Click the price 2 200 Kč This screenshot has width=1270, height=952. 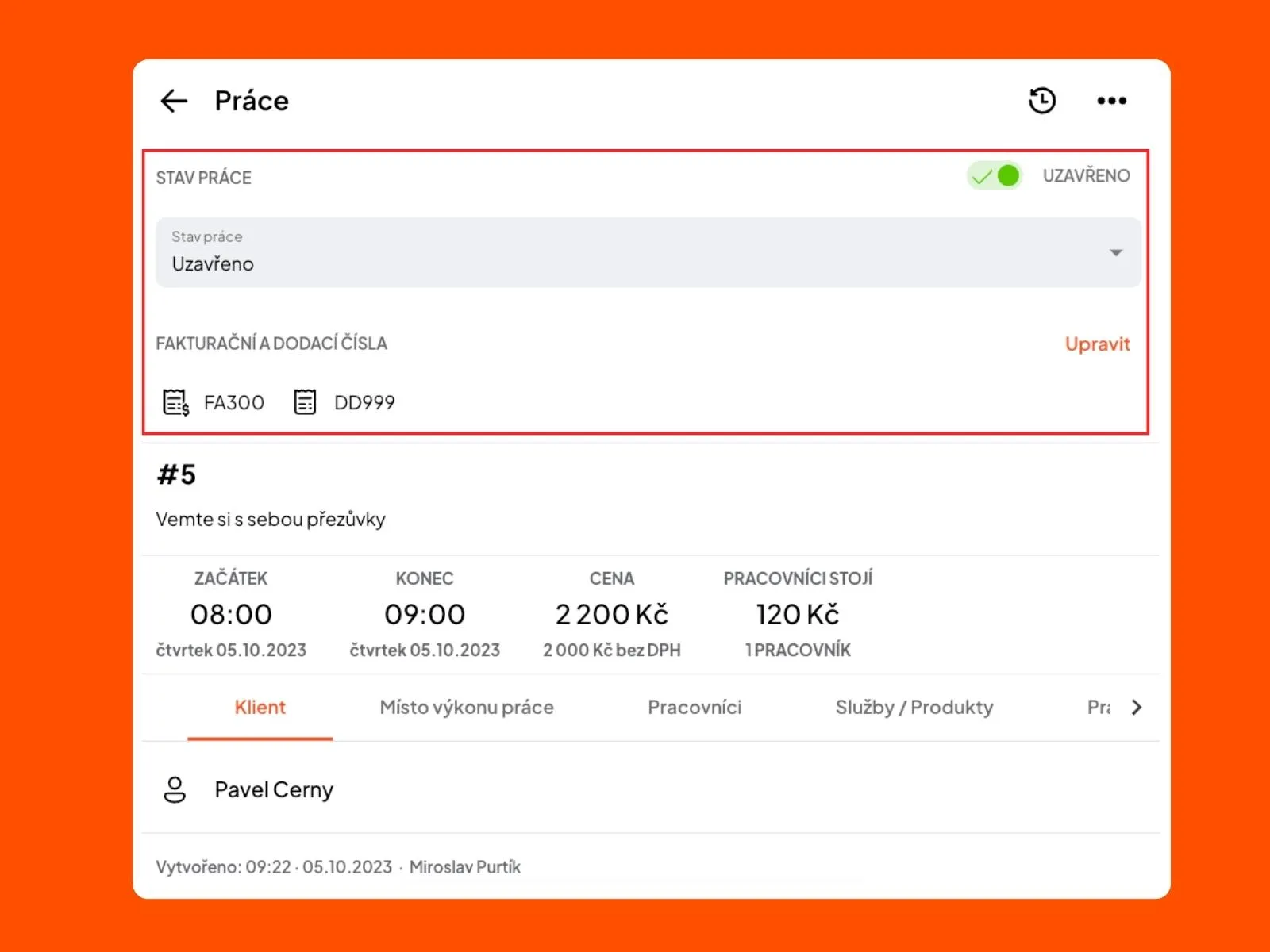coord(612,614)
